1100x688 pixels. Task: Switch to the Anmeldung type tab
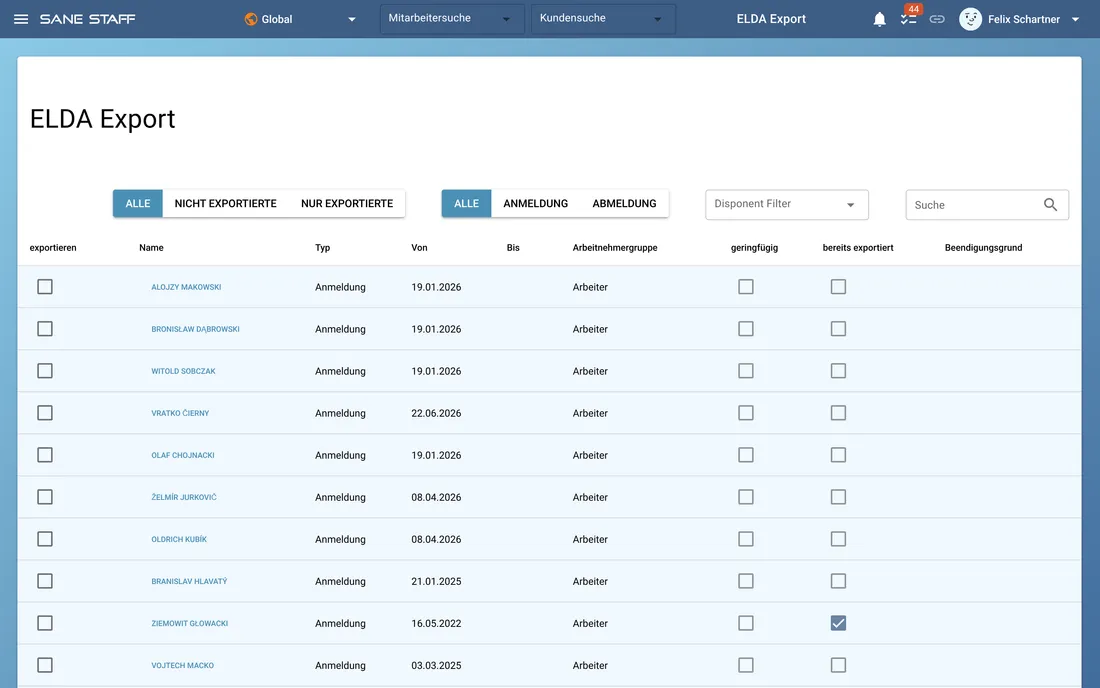[x=535, y=203]
